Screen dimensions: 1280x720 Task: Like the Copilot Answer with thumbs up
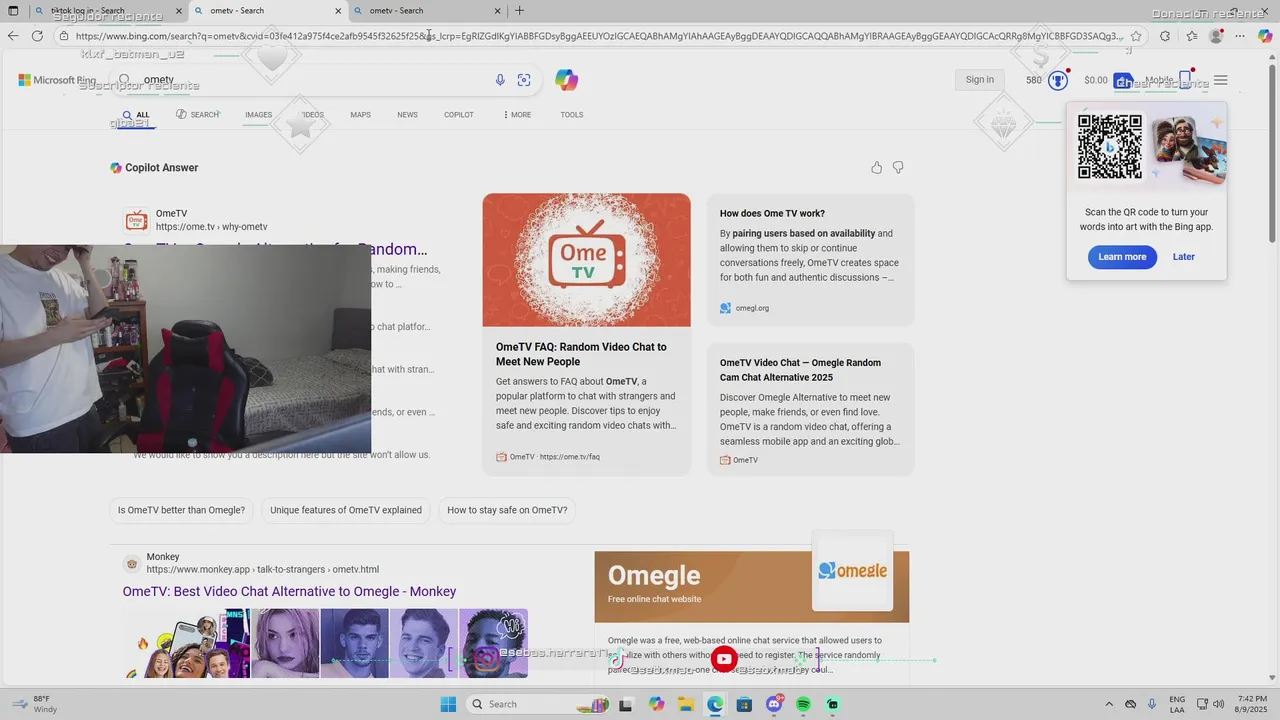click(877, 168)
